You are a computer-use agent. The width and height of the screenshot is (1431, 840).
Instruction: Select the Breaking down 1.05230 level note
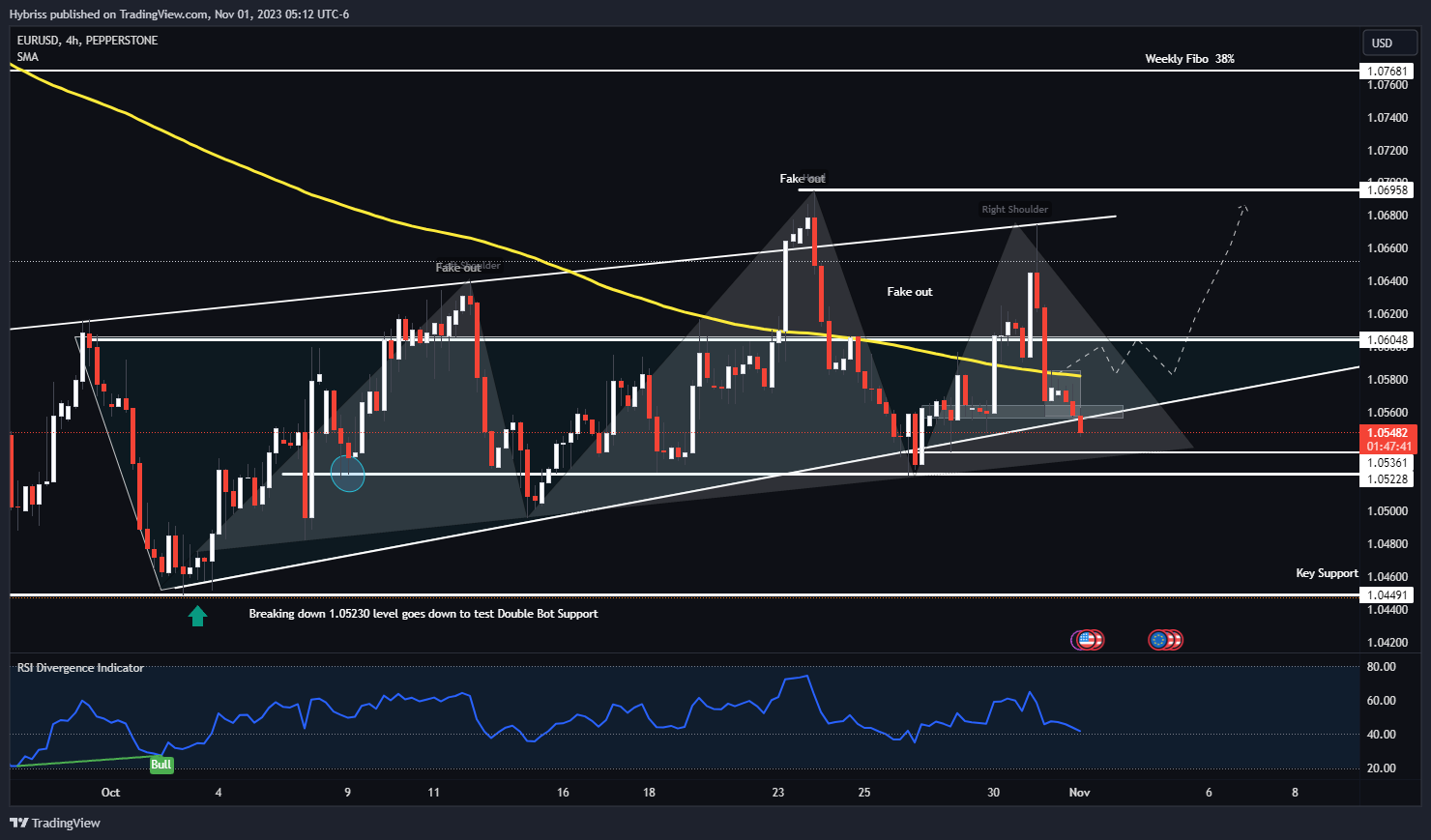point(423,614)
